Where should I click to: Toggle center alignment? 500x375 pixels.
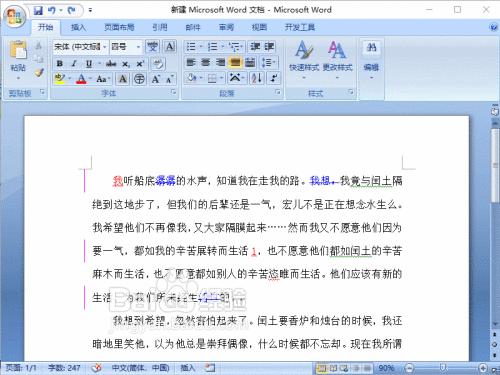click(206, 62)
